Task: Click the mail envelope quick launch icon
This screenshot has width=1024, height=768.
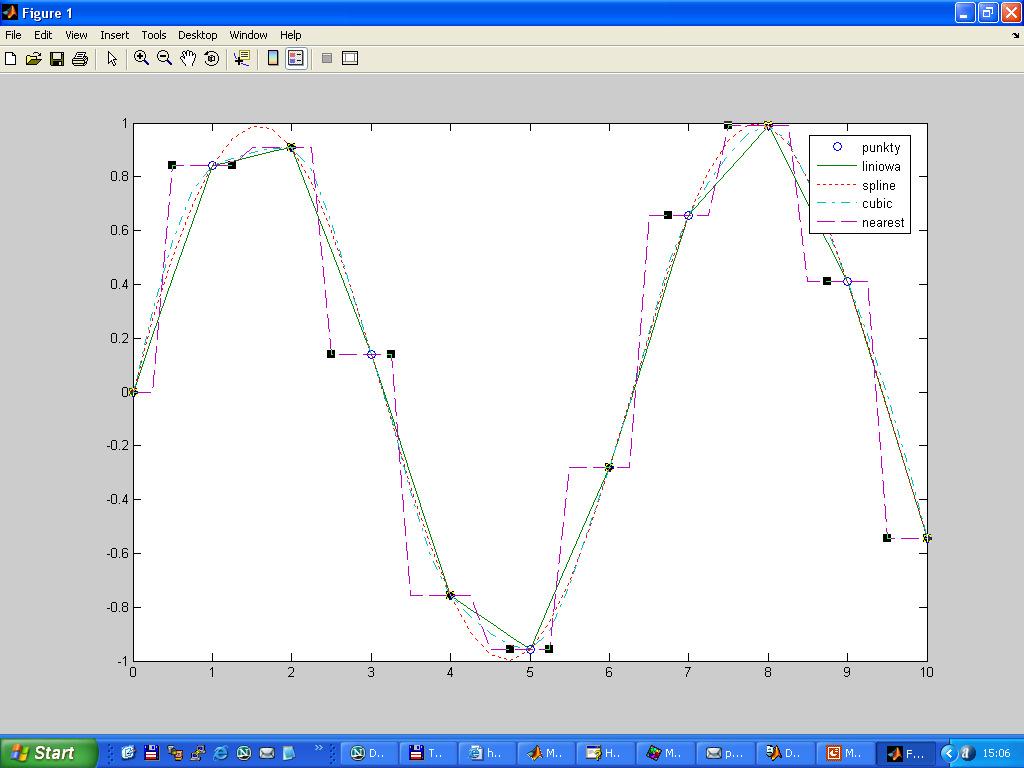Action: click(x=266, y=753)
